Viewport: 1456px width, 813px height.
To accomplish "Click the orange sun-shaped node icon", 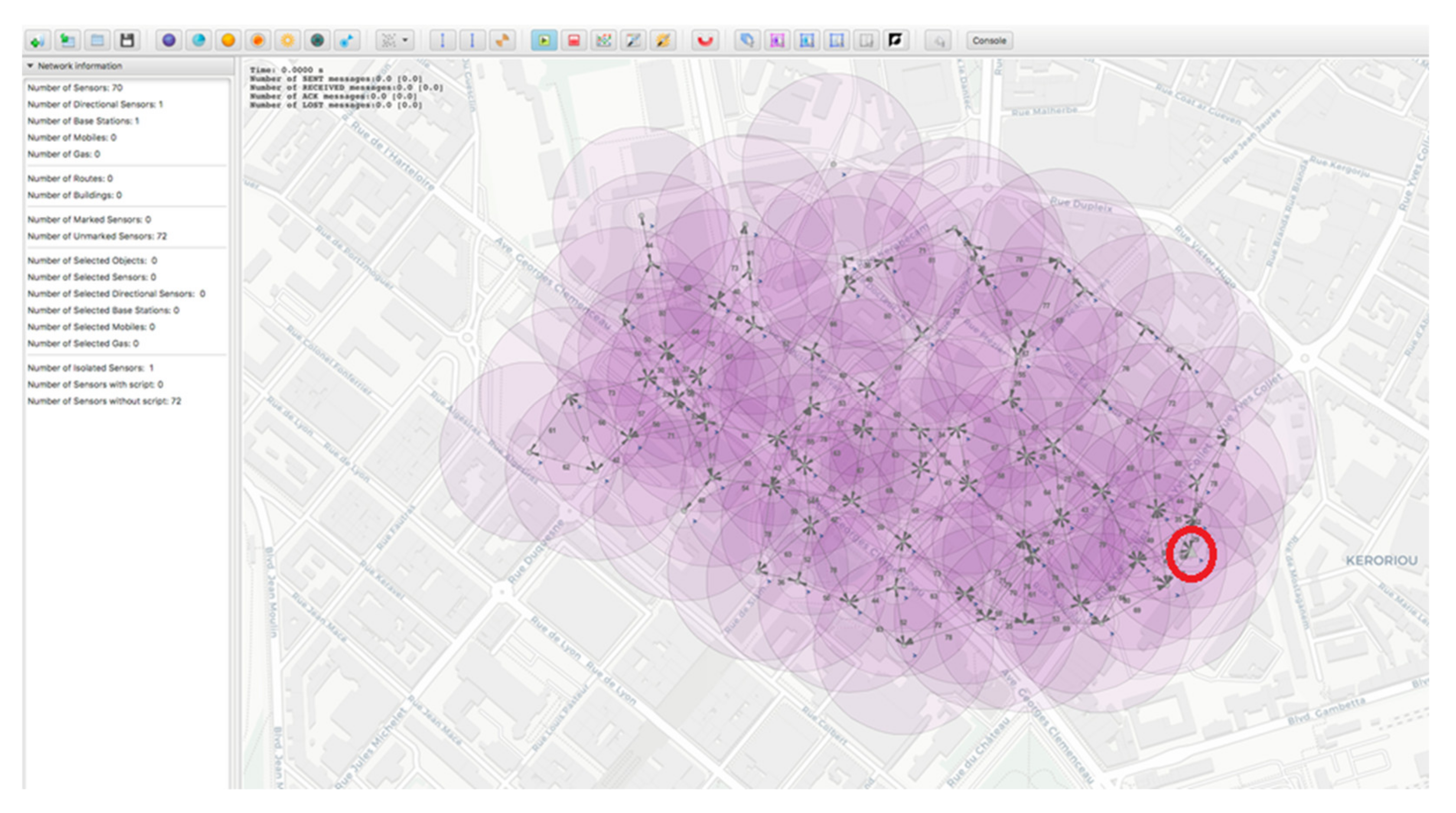I will pyautogui.click(x=288, y=41).
